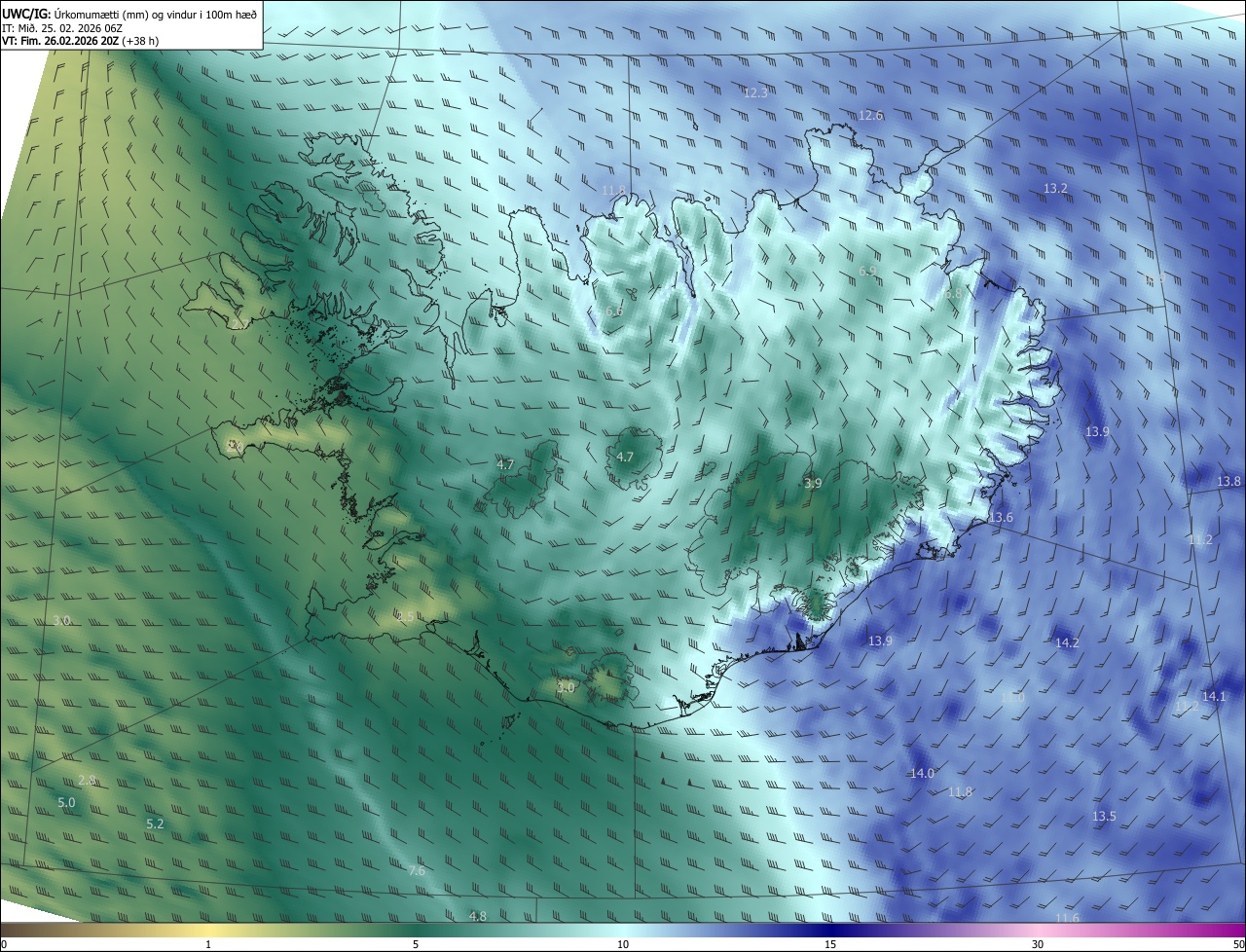
Task: Click the 5.0 value label on the map
Action: 66,803
